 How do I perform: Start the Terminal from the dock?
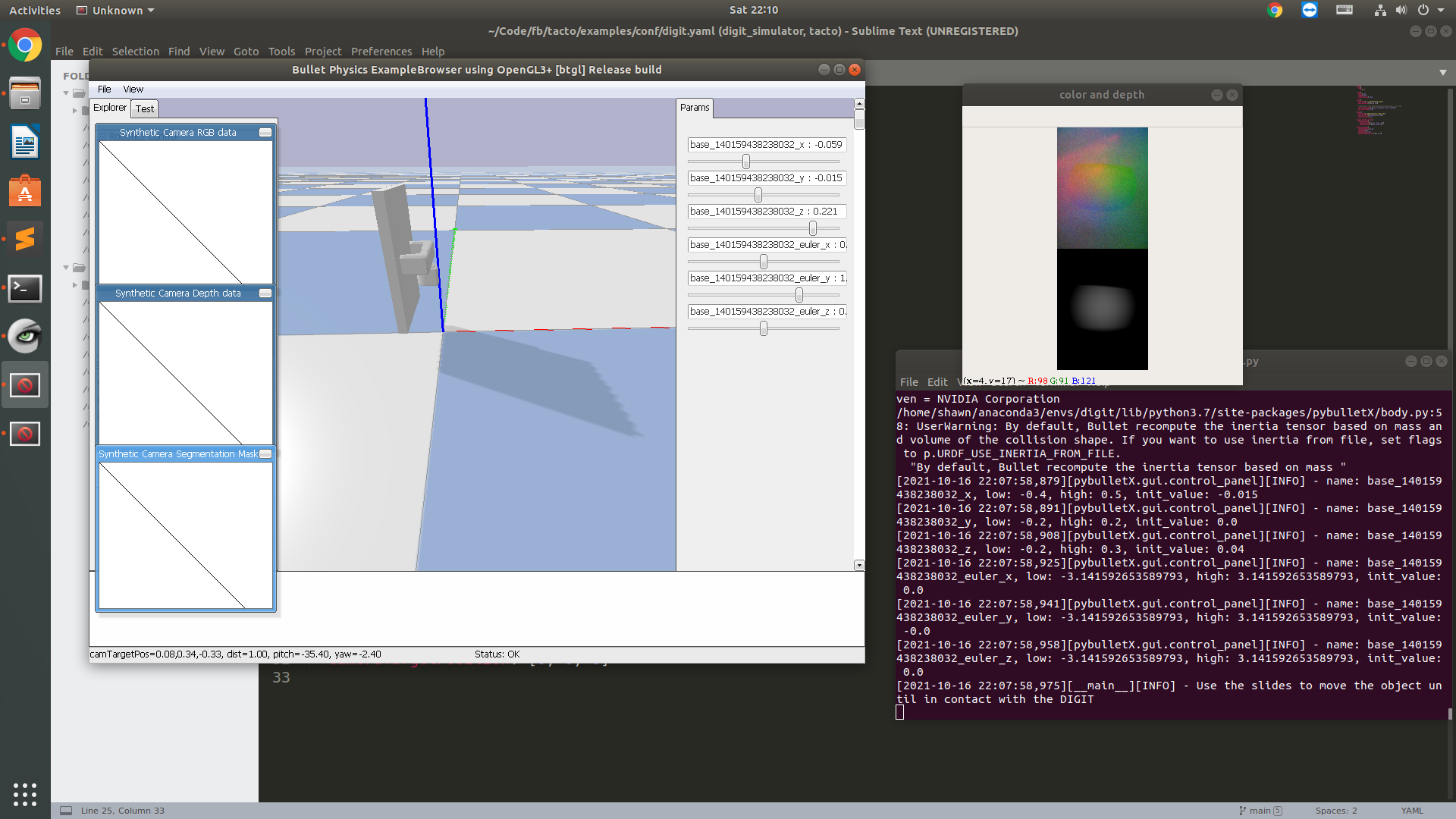pyautogui.click(x=25, y=288)
